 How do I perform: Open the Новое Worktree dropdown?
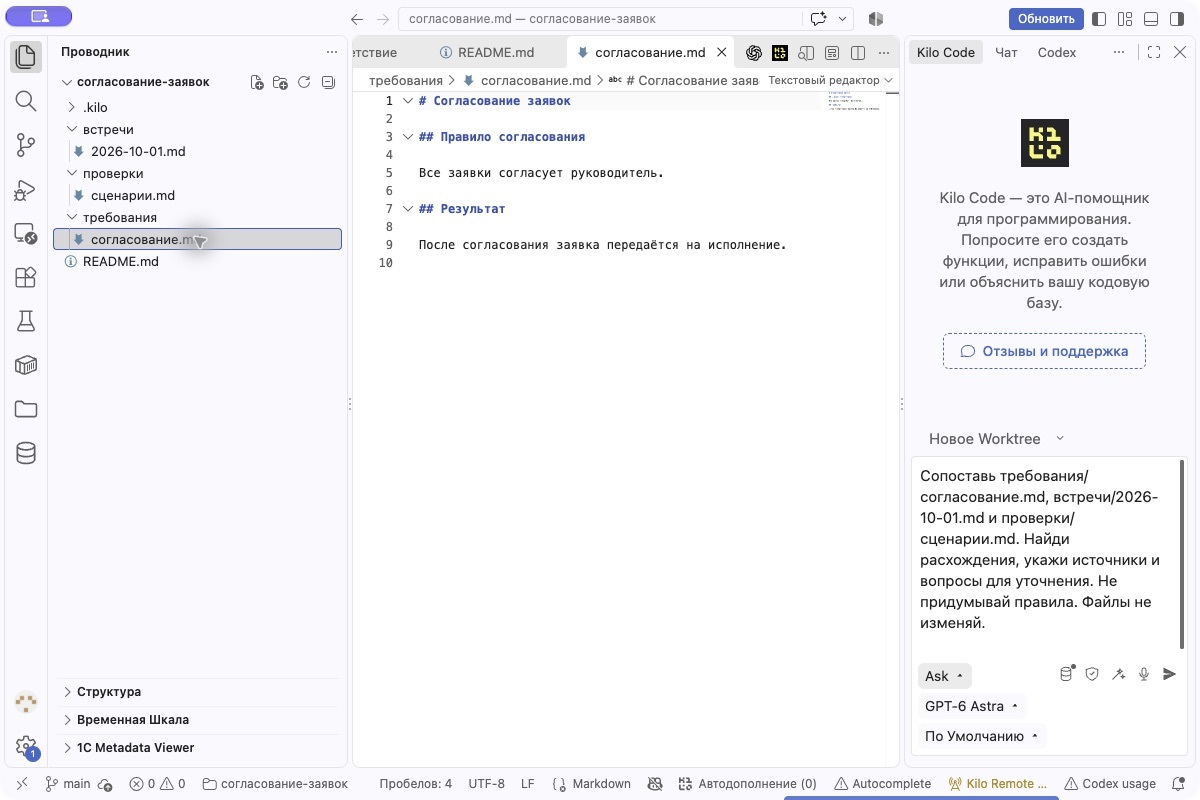(996, 439)
